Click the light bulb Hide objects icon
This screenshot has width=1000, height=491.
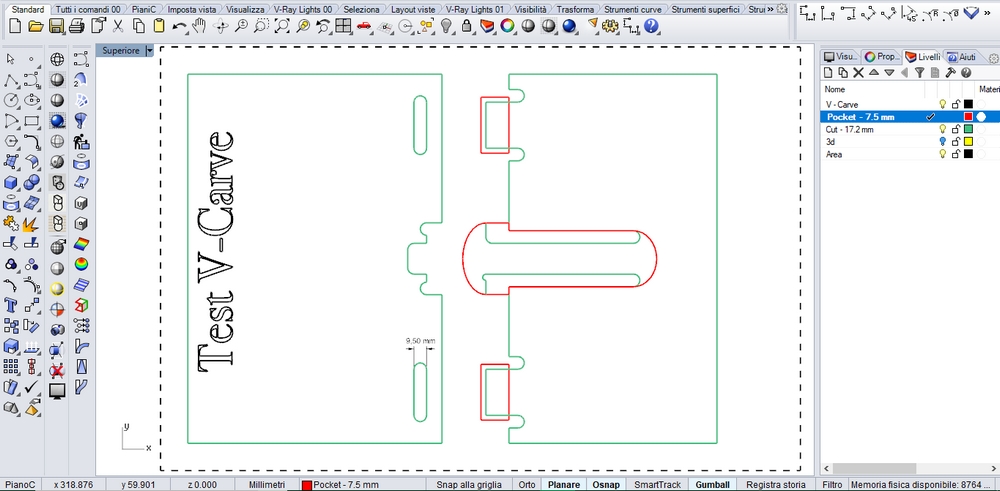(x=446, y=26)
